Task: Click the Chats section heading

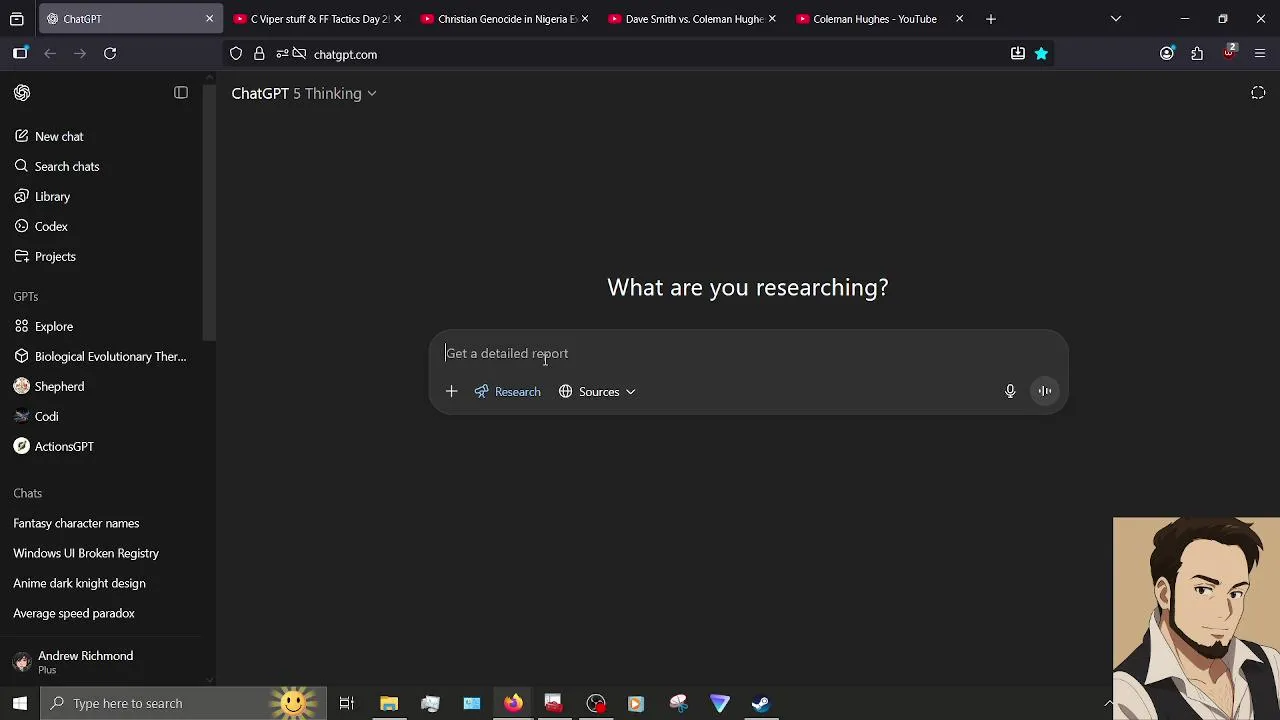Action: tap(28, 494)
